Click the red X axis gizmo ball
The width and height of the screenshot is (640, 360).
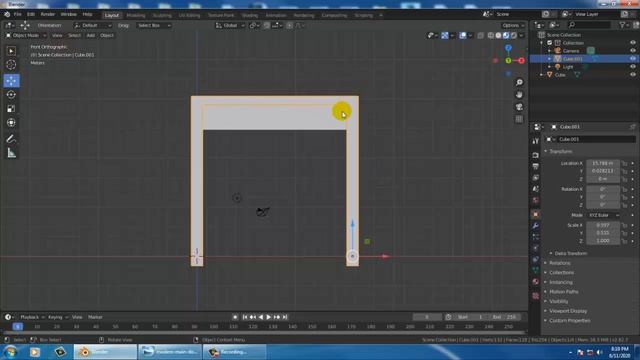pos(521,60)
